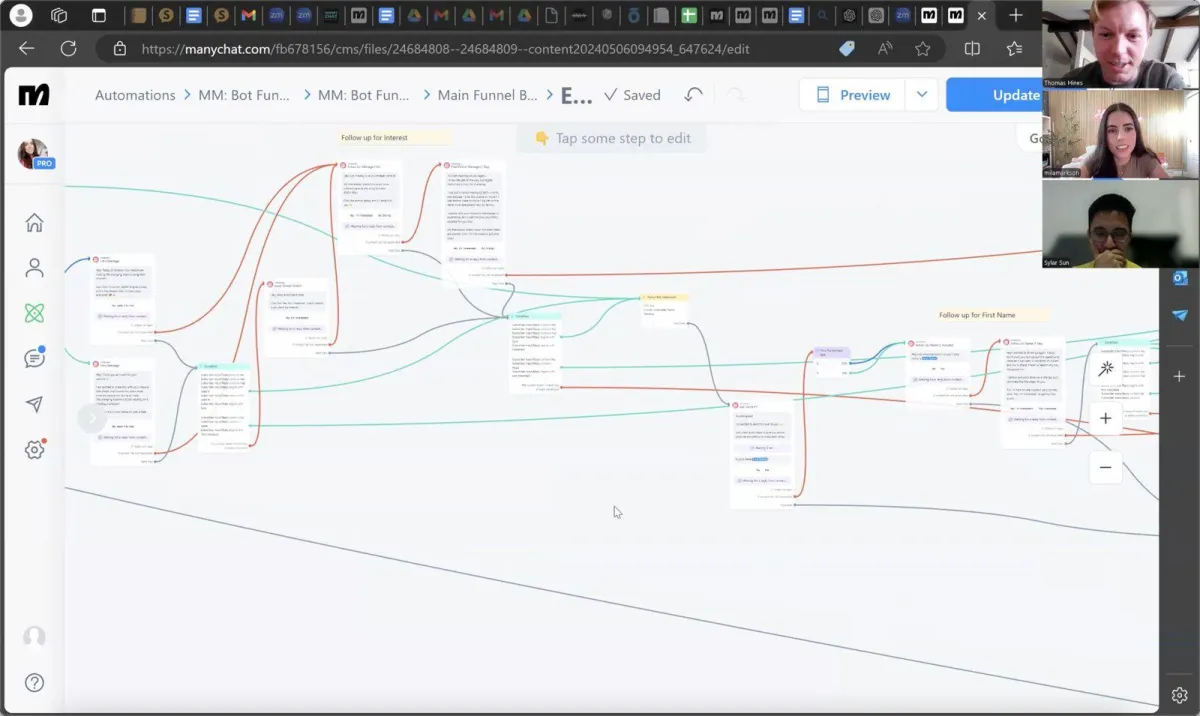The width and height of the screenshot is (1200, 716).
Task: Expand the collapsed left panel arrow
Action: click(x=91, y=418)
